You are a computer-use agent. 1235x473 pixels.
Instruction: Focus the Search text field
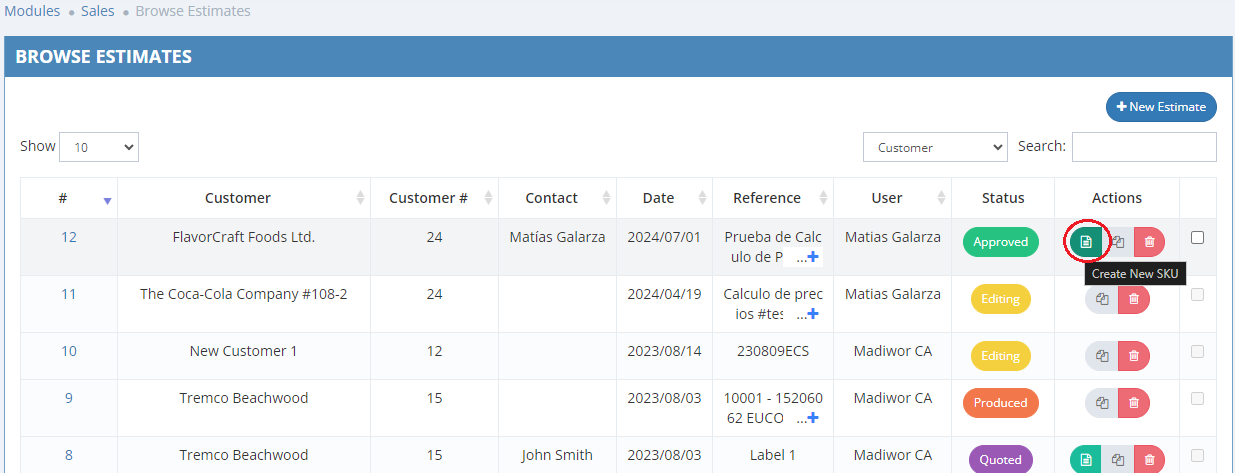[x=1144, y=147]
